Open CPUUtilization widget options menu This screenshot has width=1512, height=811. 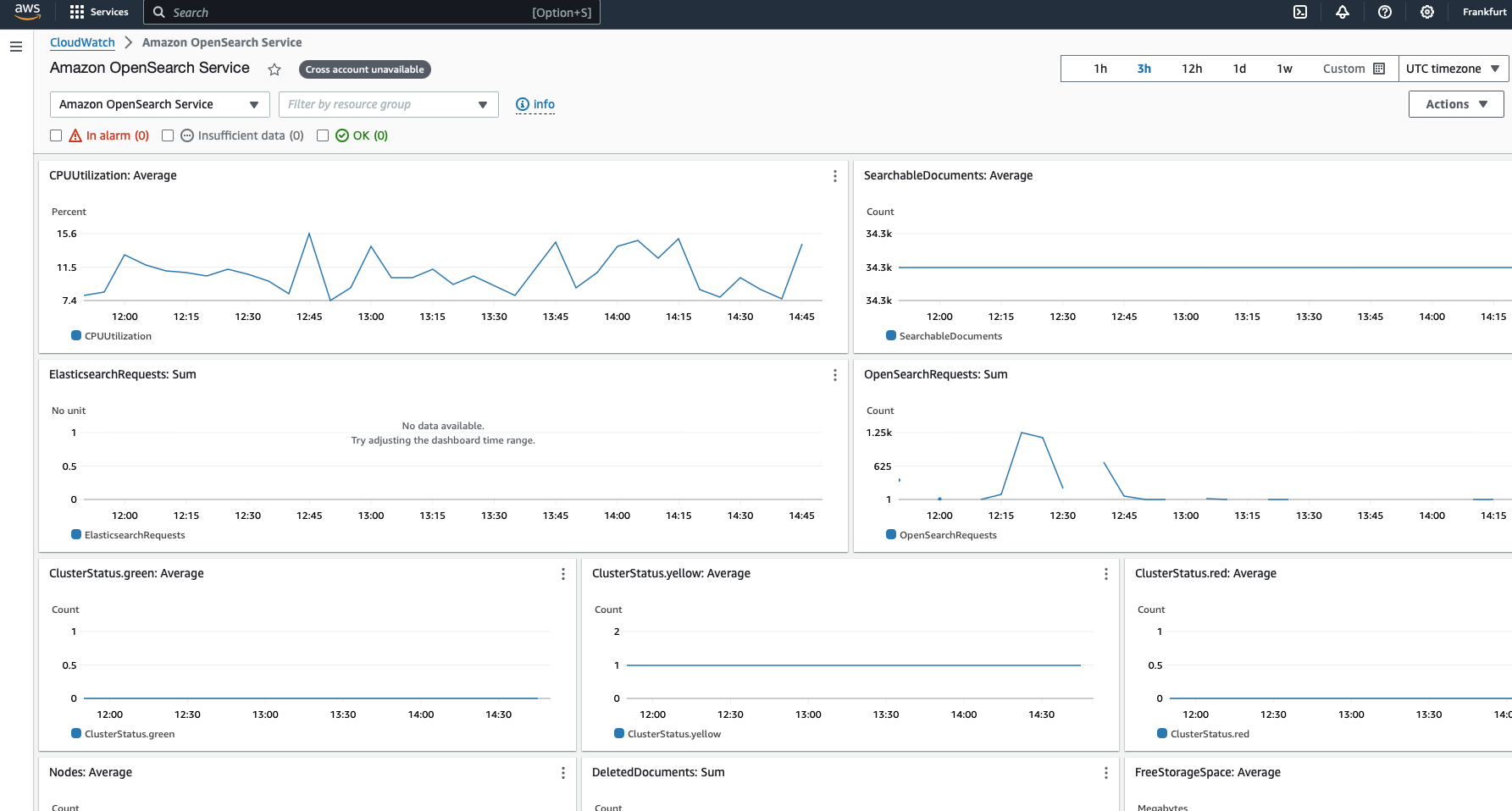pyautogui.click(x=835, y=176)
